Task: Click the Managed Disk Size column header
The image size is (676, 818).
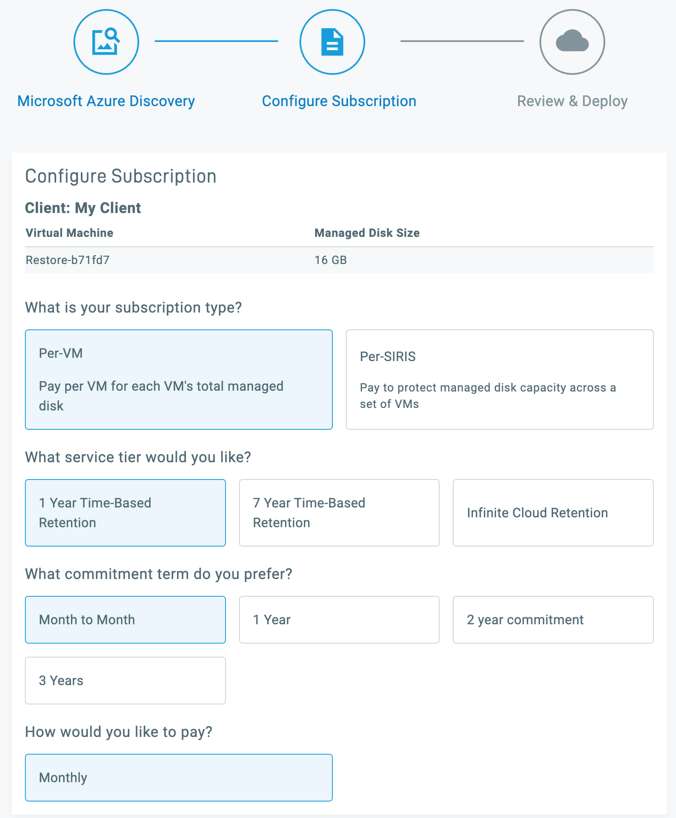Action: pyautogui.click(x=367, y=233)
